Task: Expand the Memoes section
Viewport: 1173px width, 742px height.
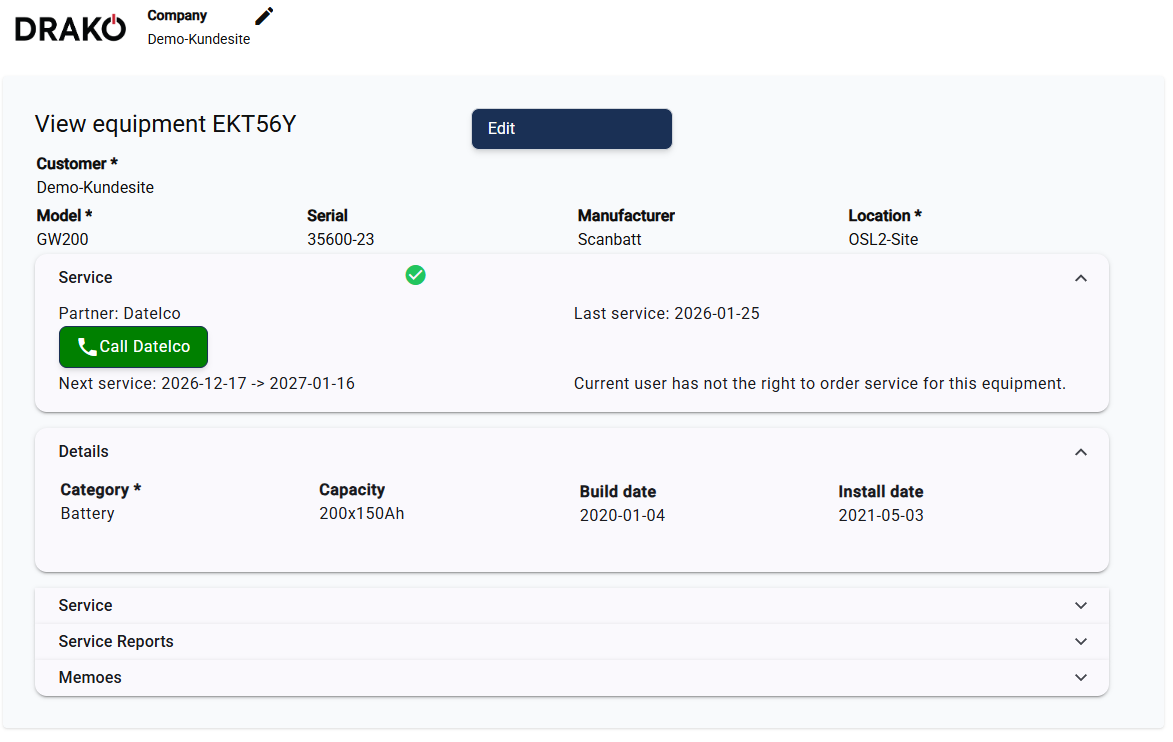Action: (x=572, y=678)
